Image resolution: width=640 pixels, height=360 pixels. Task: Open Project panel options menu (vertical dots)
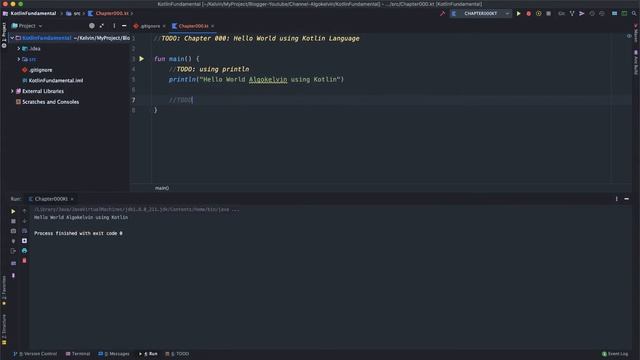click(x=114, y=26)
